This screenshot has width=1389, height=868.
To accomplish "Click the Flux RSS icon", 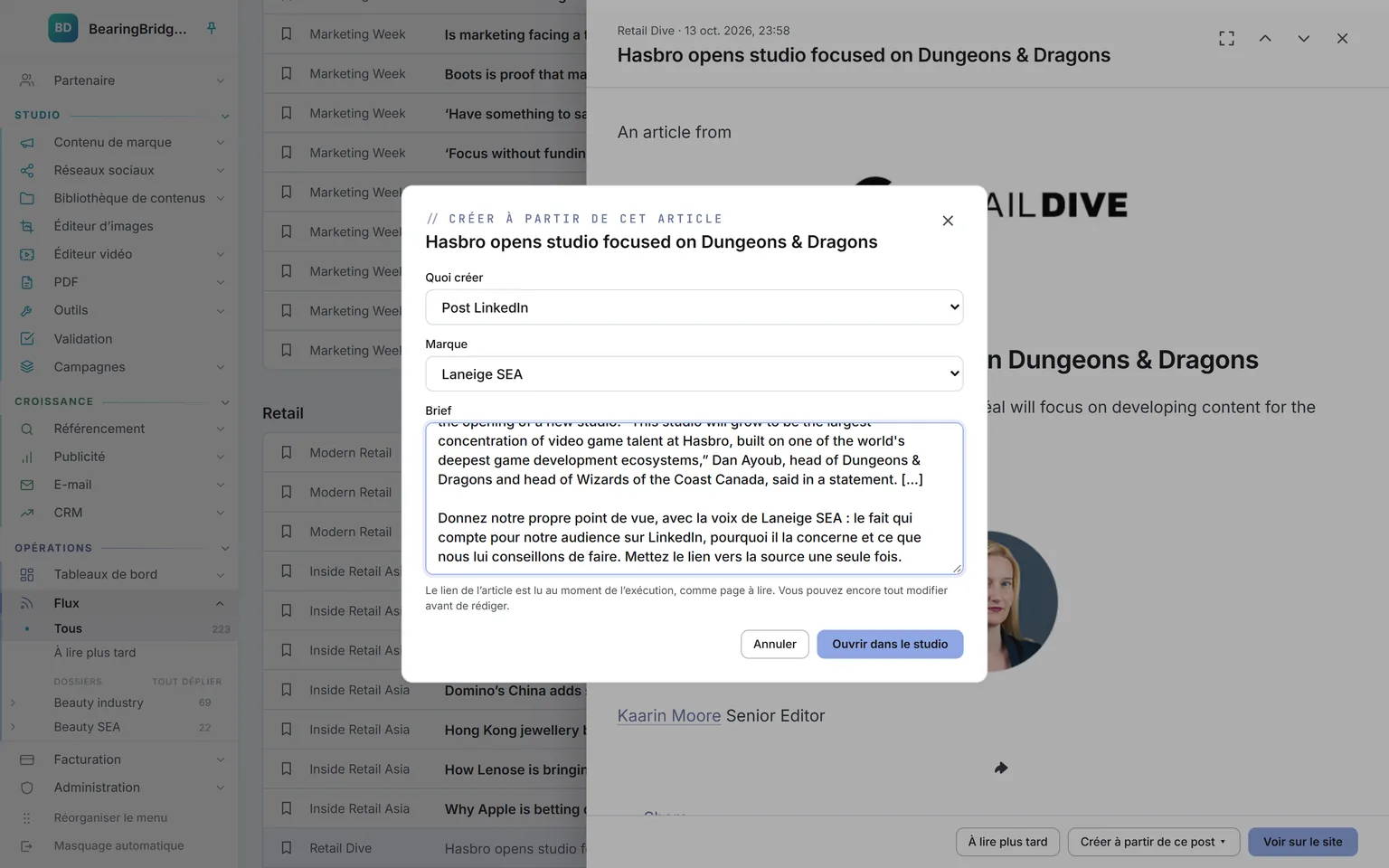I will [x=27, y=603].
